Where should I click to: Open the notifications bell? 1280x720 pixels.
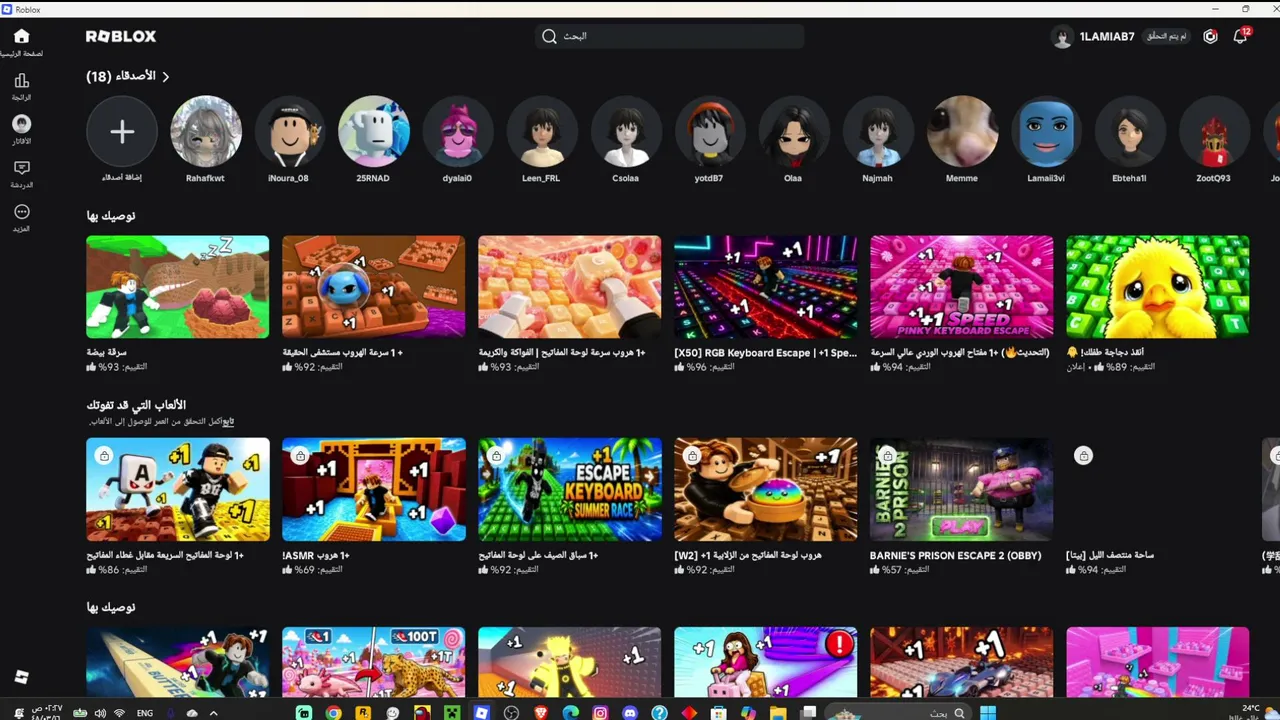coord(1240,36)
